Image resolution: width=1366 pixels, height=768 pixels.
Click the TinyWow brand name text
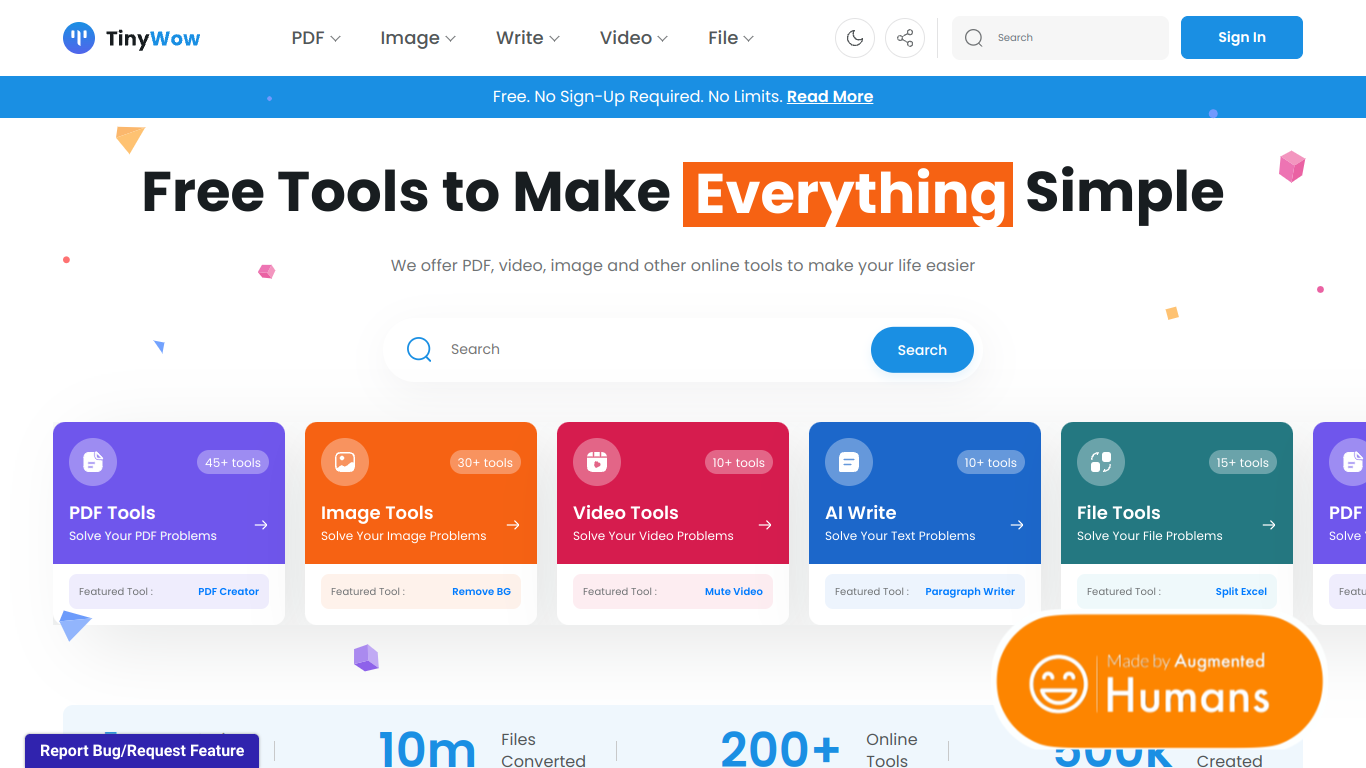tap(153, 39)
